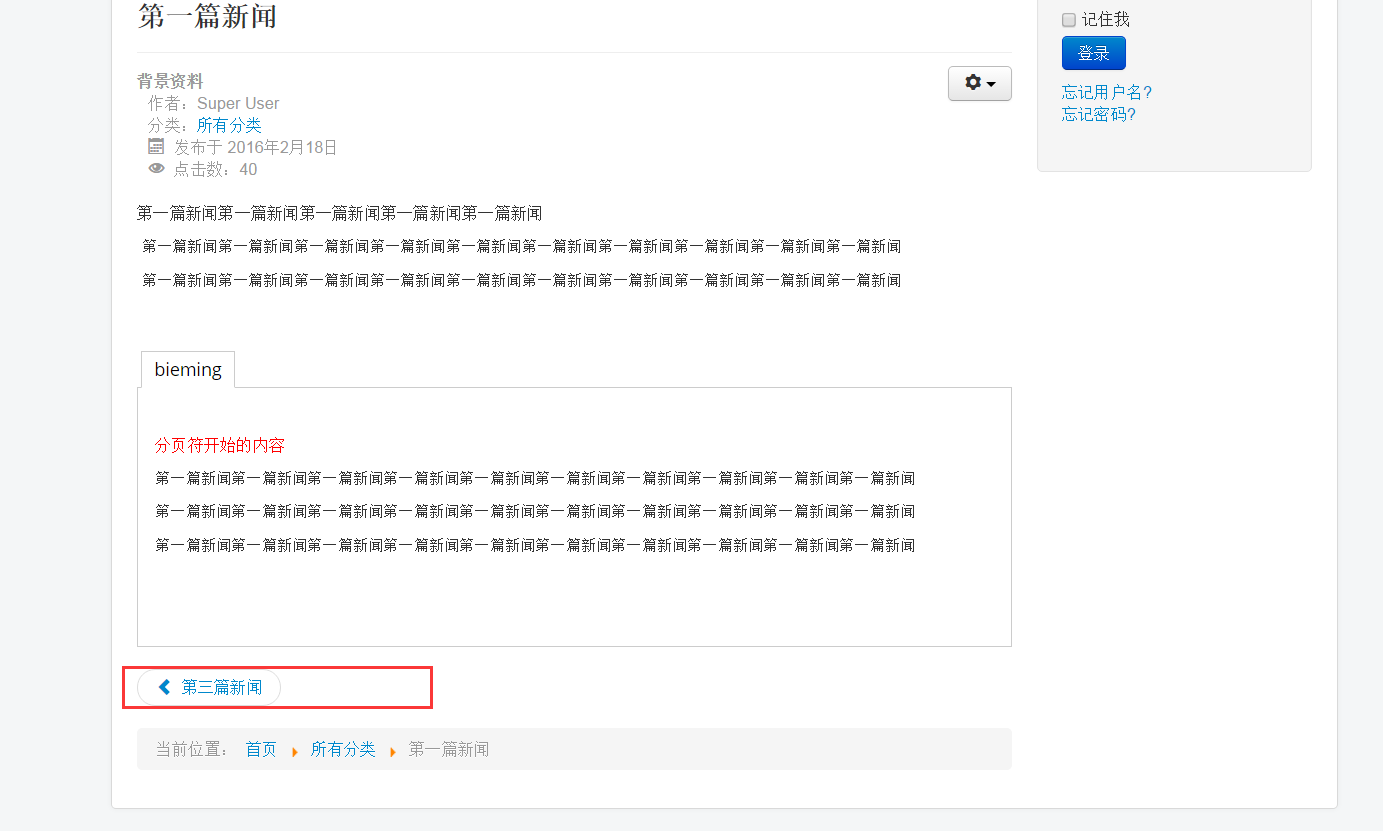Viewport: 1383px width, 831px height.
Task: Click the author name Super User
Action: (x=238, y=103)
